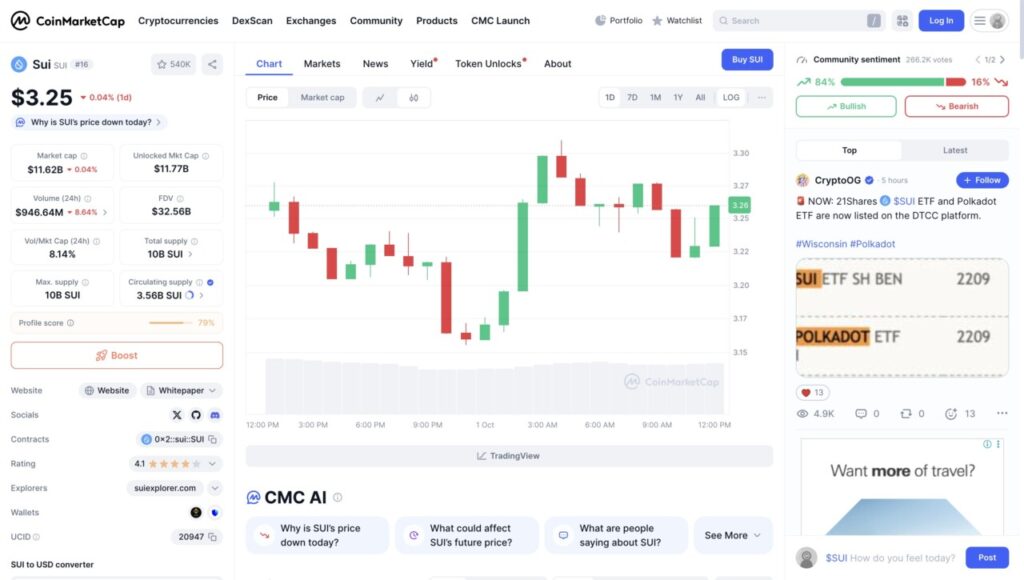Image resolution: width=1024 pixels, height=580 pixels.
Task: Click the share icon beside Sui
Action: coord(212,64)
